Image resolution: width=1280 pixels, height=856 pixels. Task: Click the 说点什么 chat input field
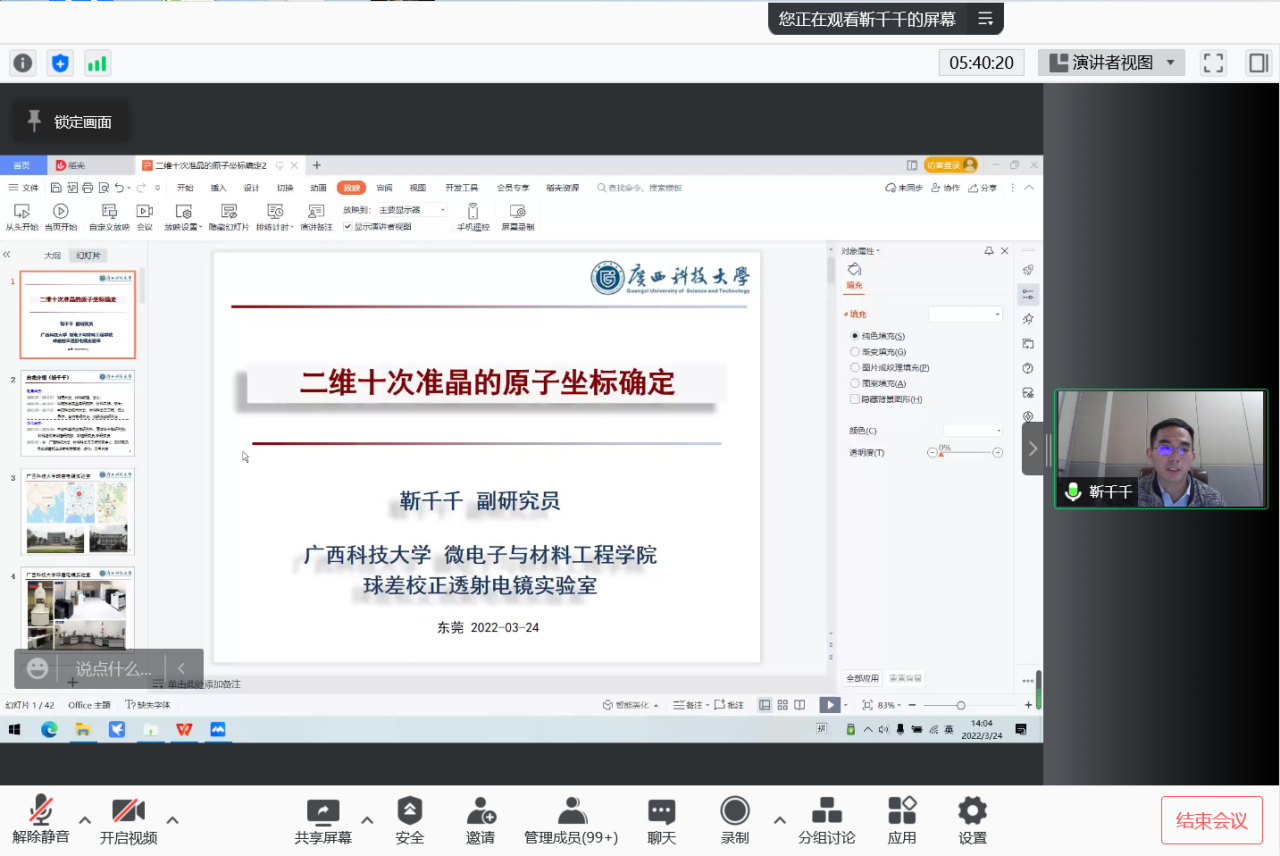[114, 669]
